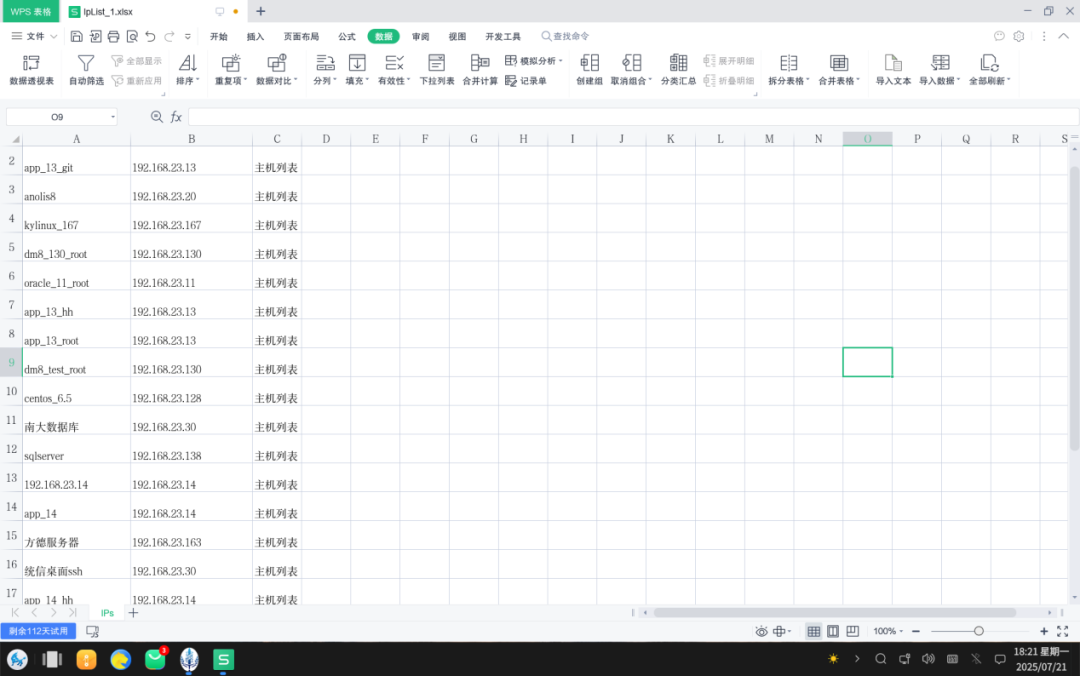Open WPS spreadsheet app in taskbar

click(223, 659)
